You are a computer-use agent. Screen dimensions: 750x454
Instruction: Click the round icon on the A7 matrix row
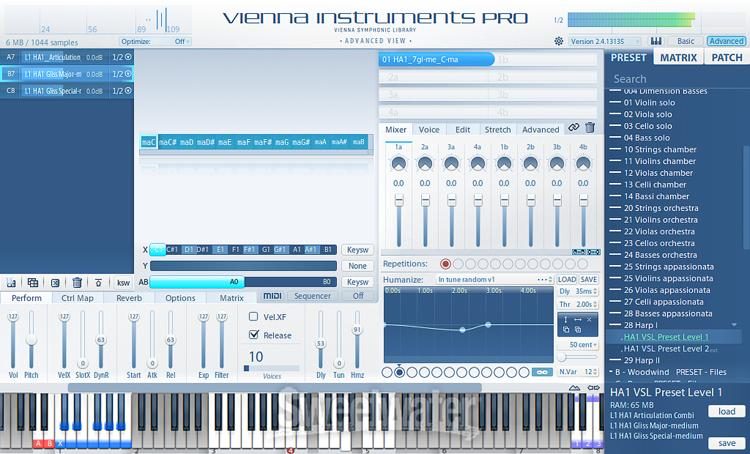(x=128, y=57)
